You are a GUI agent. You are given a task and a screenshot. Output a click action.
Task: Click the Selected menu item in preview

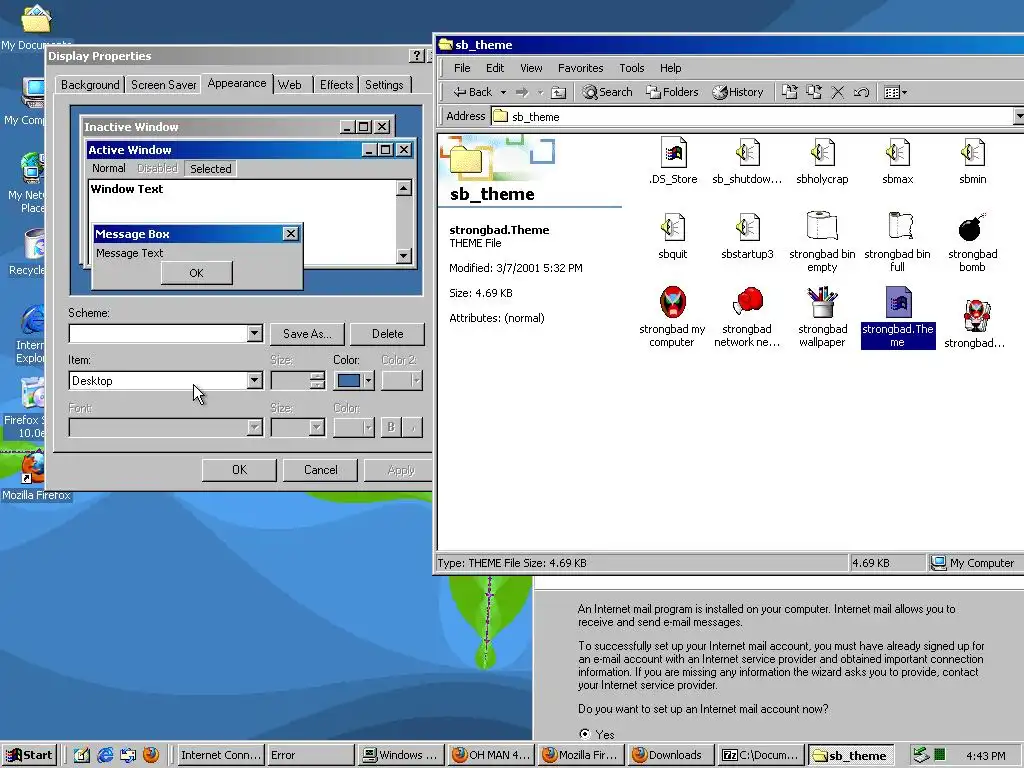point(210,168)
